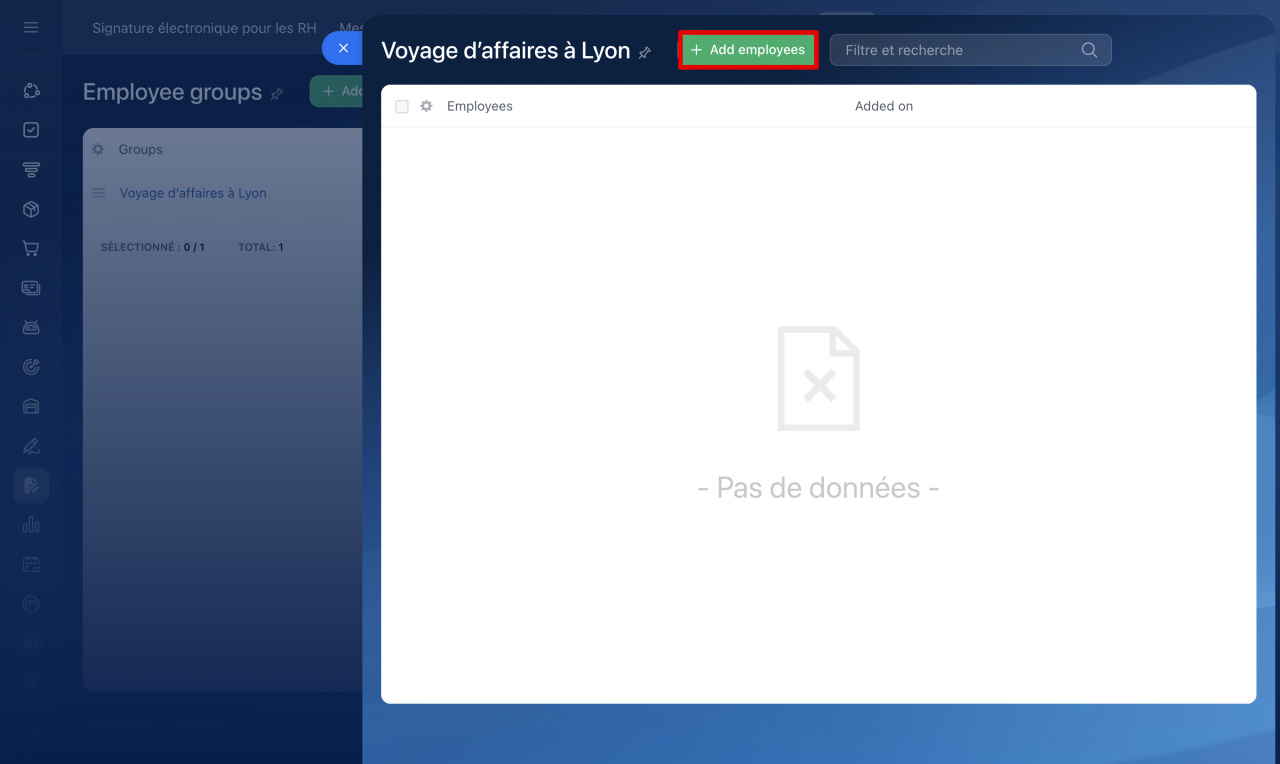Click the magnifier icon in the search box
The width and height of the screenshot is (1280, 764).
click(x=1089, y=50)
